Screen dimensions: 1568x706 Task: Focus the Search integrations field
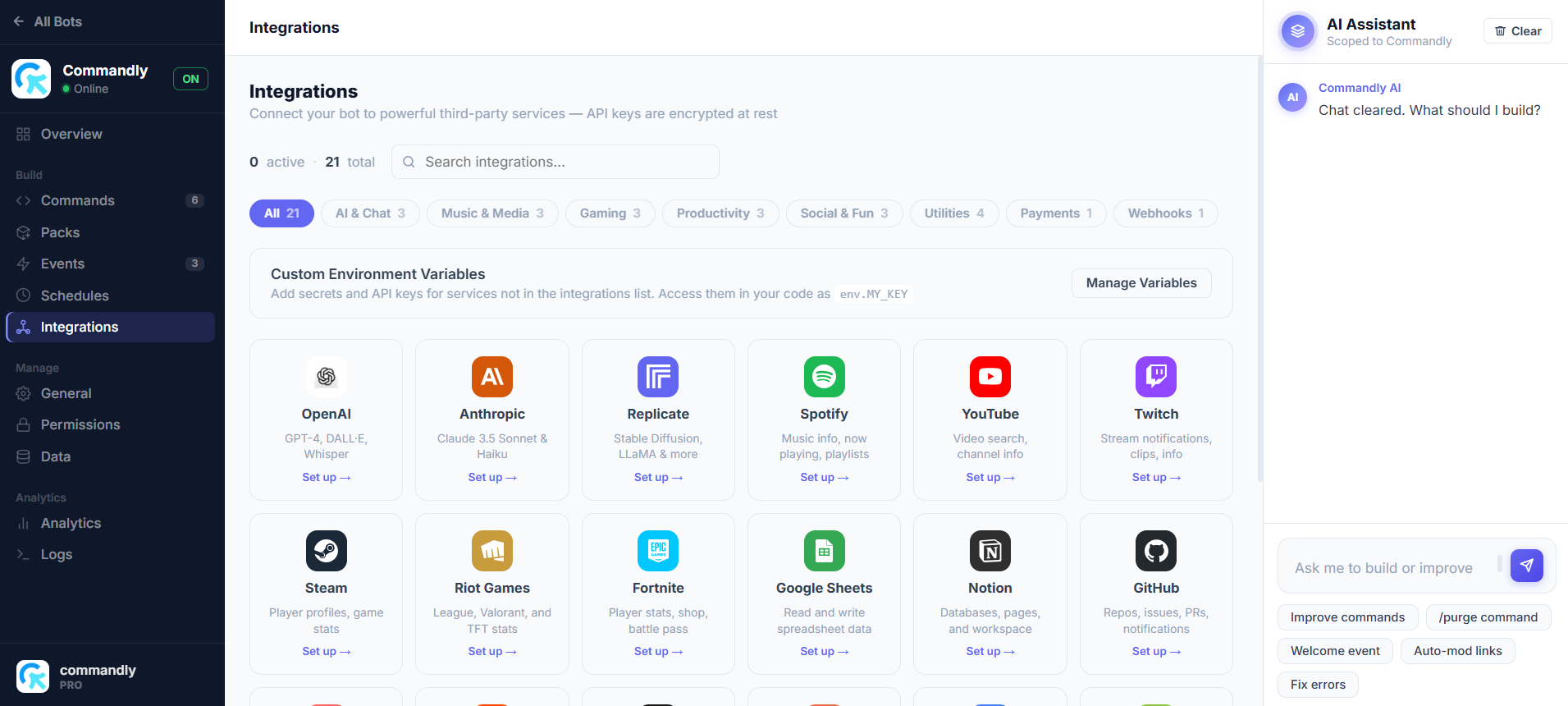[555, 162]
